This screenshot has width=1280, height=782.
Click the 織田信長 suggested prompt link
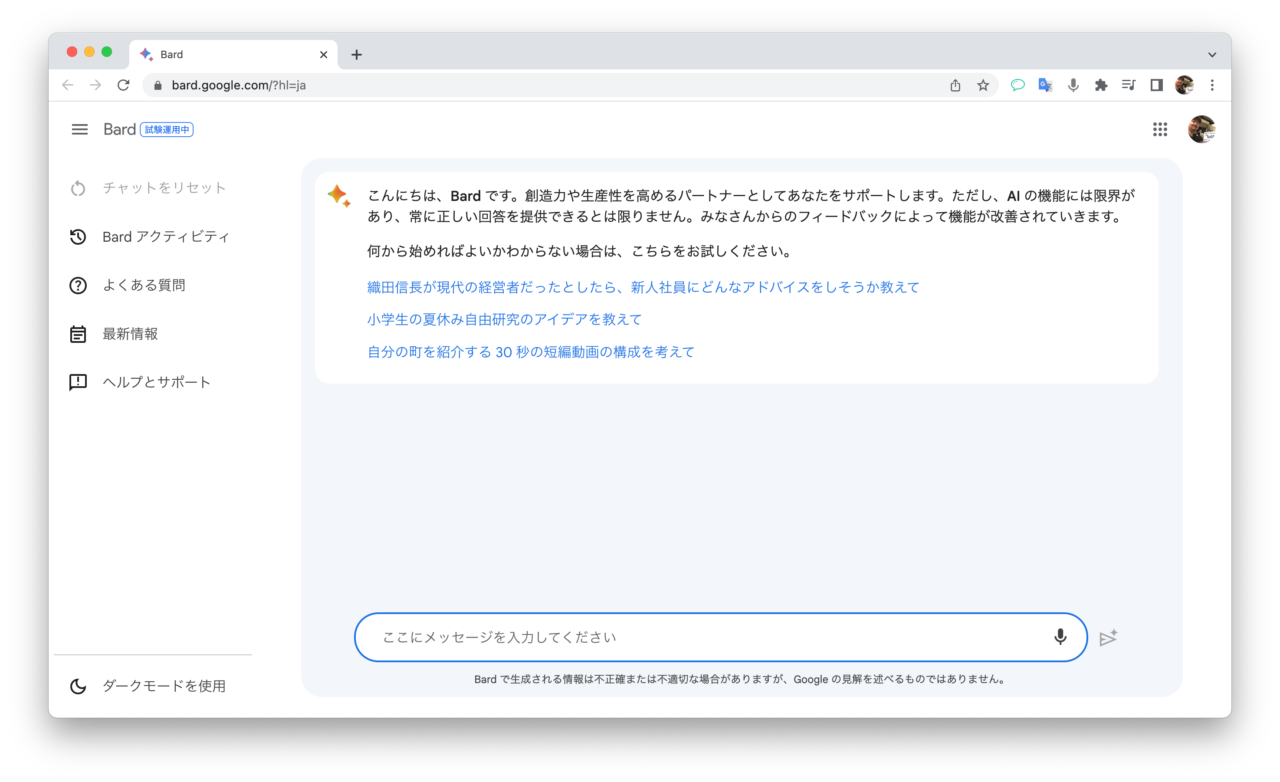tap(643, 287)
